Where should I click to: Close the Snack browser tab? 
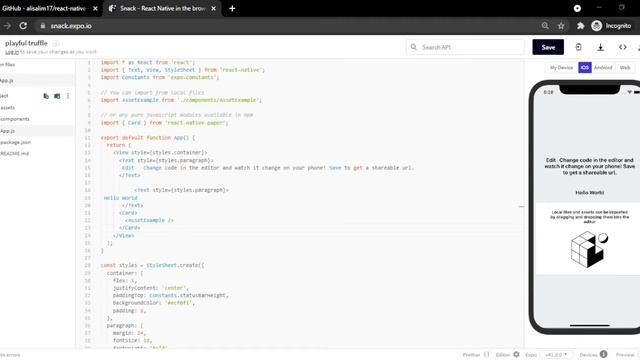(213, 8)
